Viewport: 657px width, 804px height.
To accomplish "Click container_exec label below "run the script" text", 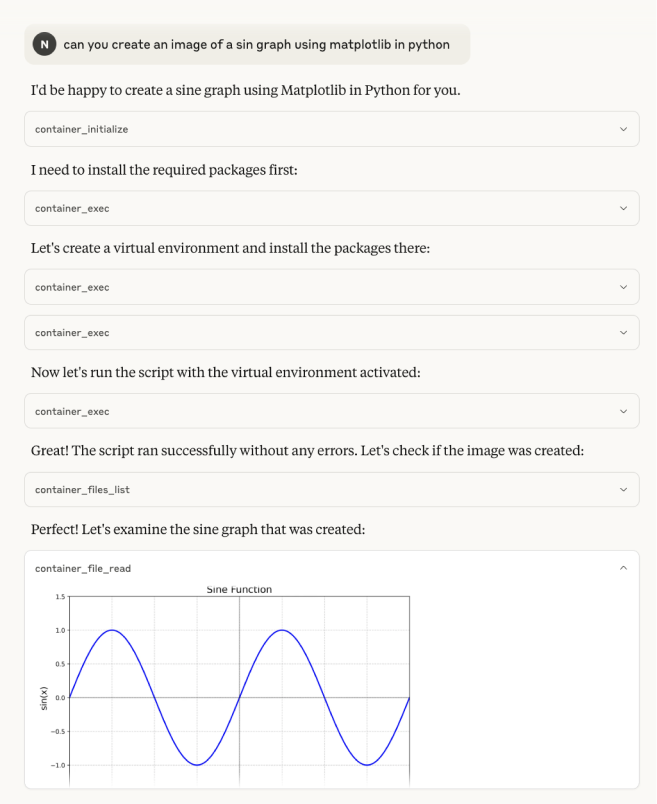I will pyautogui.click(x=72, y=411).
